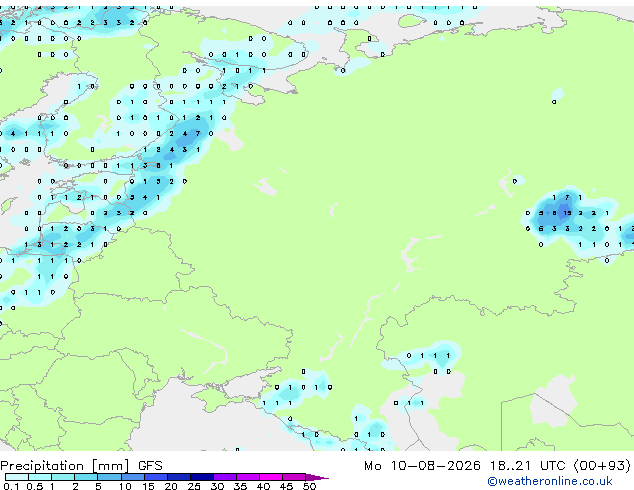Pick the 2–5 mm legend color
Viewport: 634px width, 490px height.
click(x=86, y=477)
